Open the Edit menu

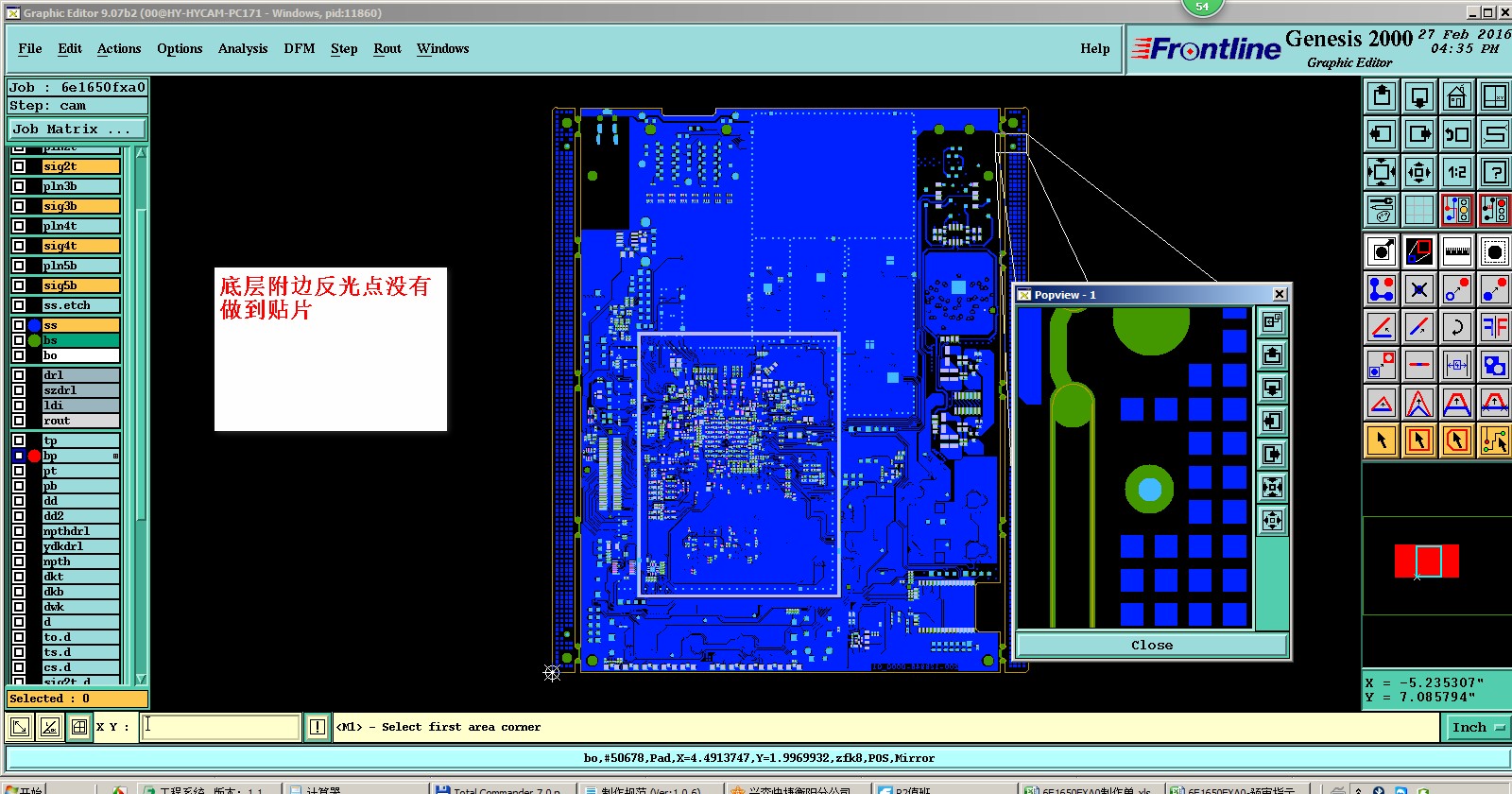pyautogui.click(x=70, y=48)
